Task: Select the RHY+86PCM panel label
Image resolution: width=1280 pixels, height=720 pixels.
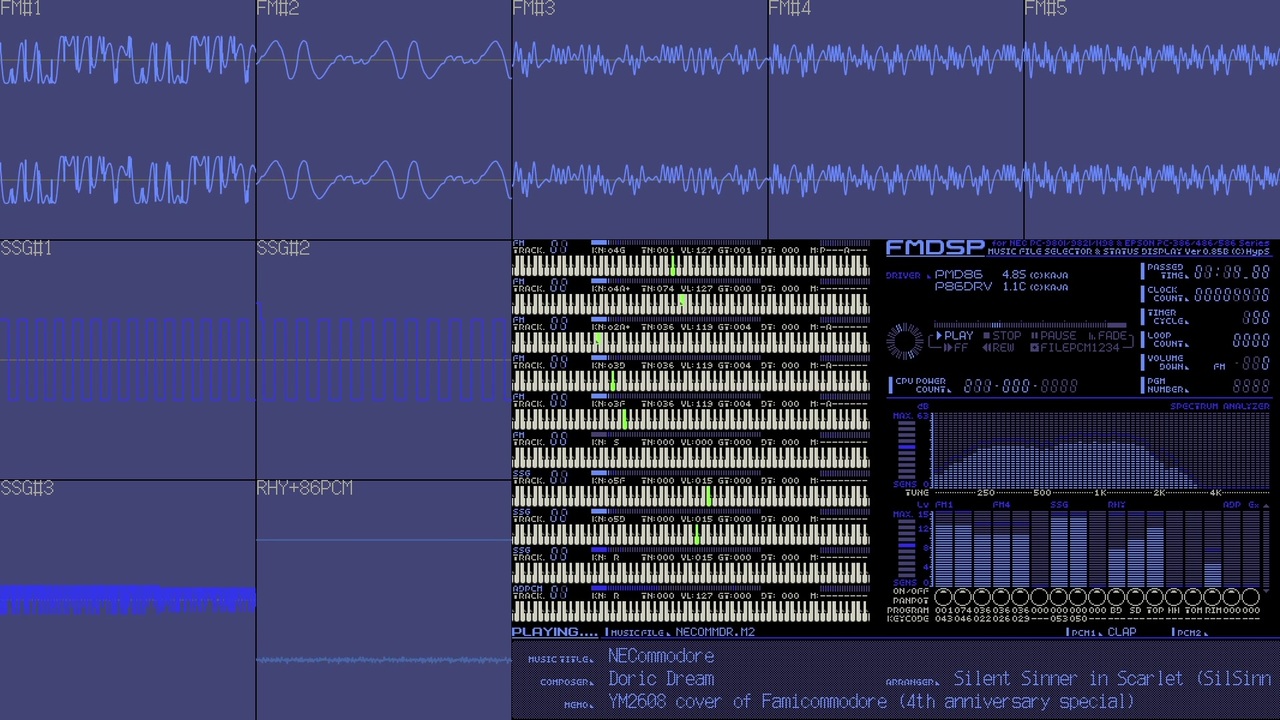Action: [x=305, y=488]
